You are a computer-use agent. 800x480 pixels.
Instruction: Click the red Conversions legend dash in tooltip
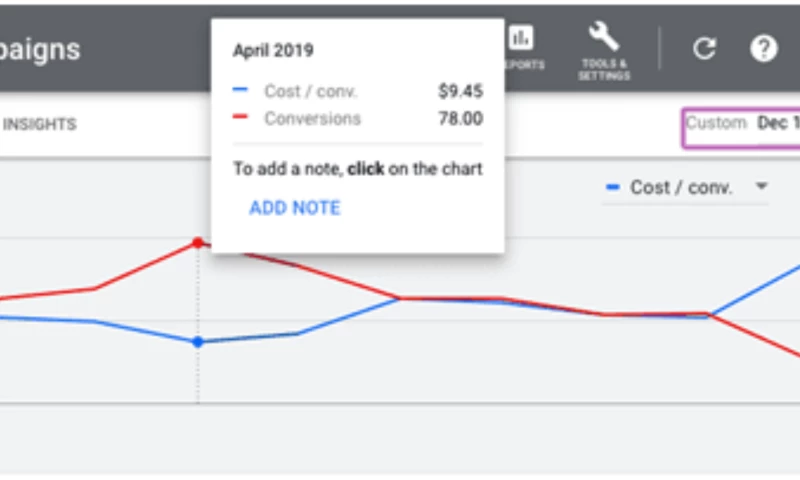[240, 119]
